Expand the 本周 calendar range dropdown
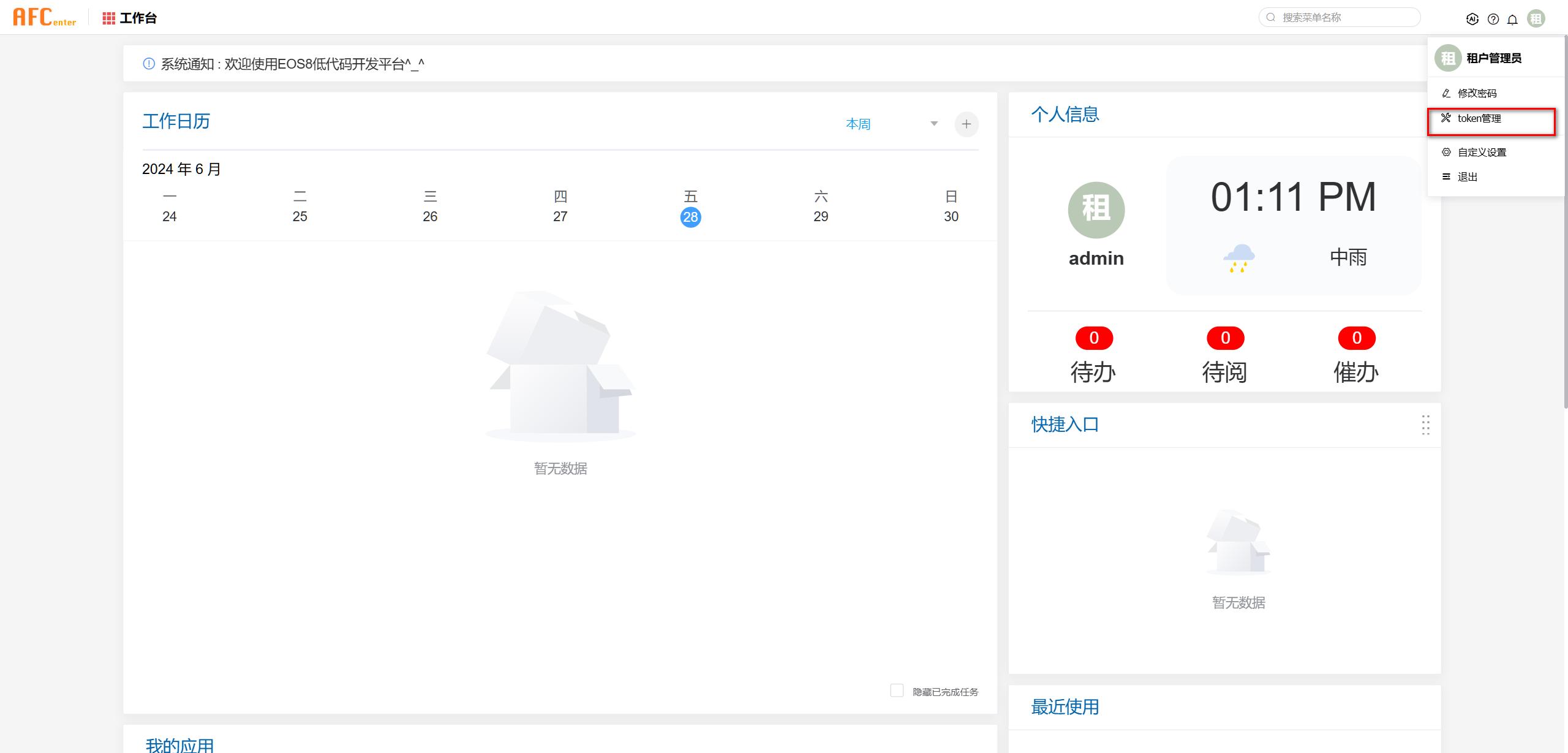 point(859,123)
